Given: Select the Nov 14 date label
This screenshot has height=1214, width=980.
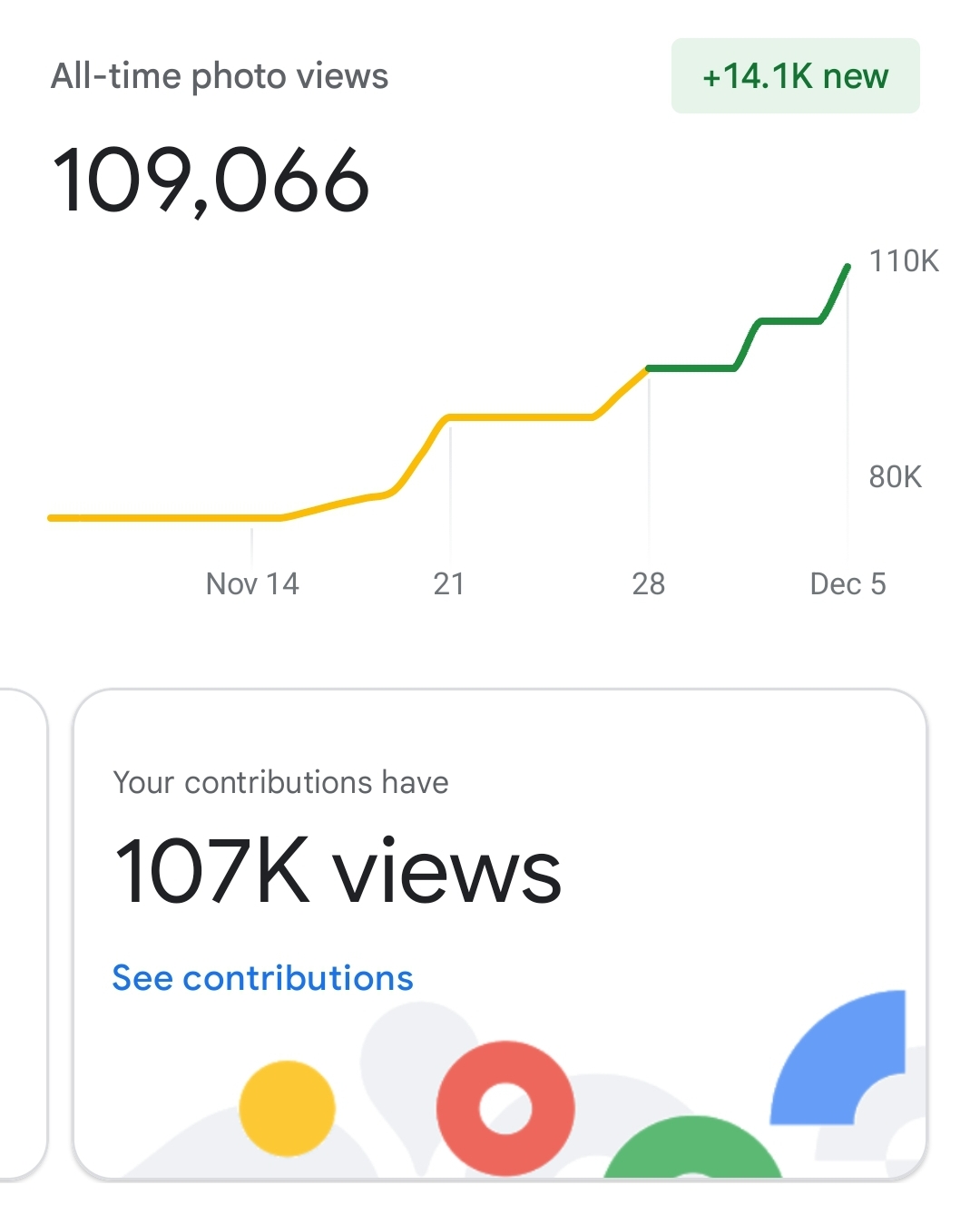Looking at the screenshot, I should (252, 583).
